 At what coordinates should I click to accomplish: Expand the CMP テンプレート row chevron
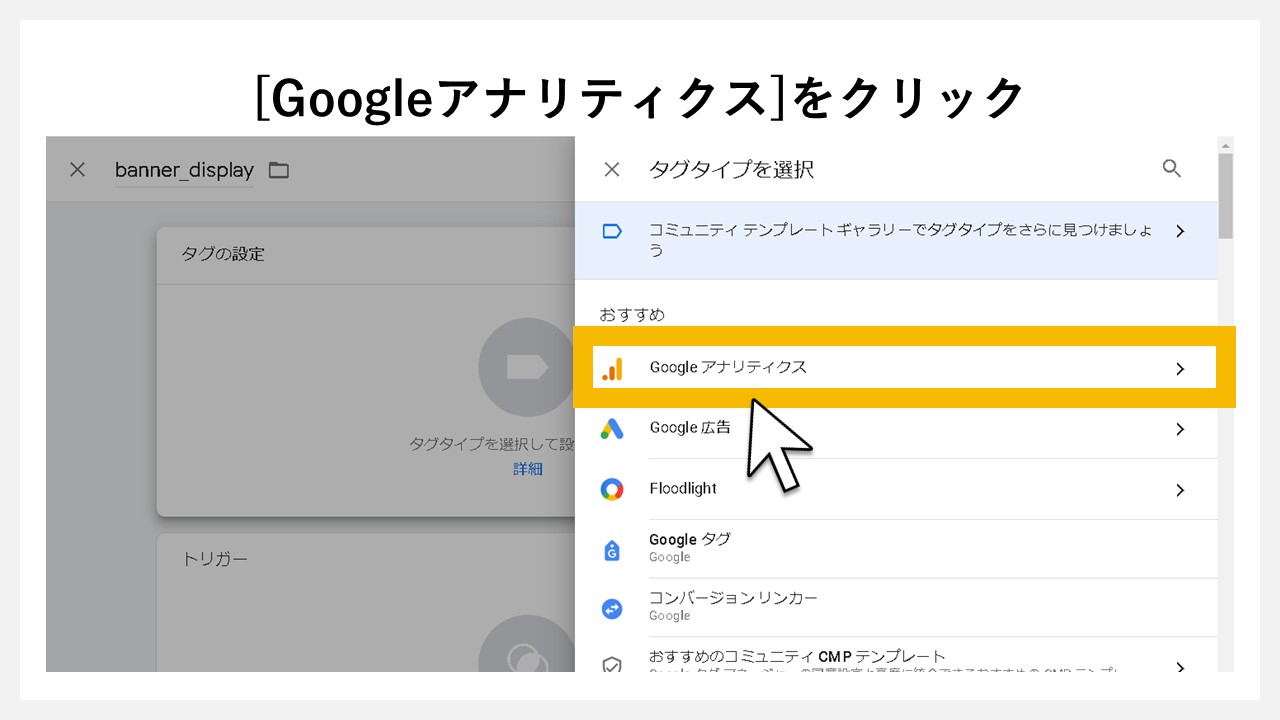(1180, 665)
